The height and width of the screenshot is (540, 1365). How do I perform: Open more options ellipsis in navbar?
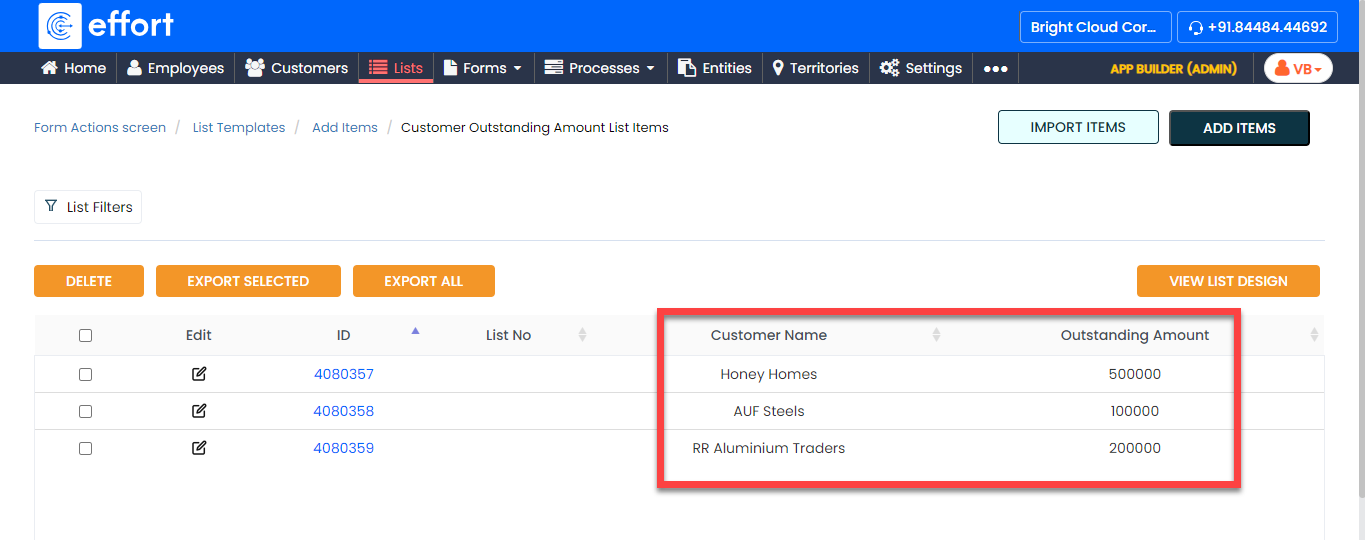coord(995,68)
